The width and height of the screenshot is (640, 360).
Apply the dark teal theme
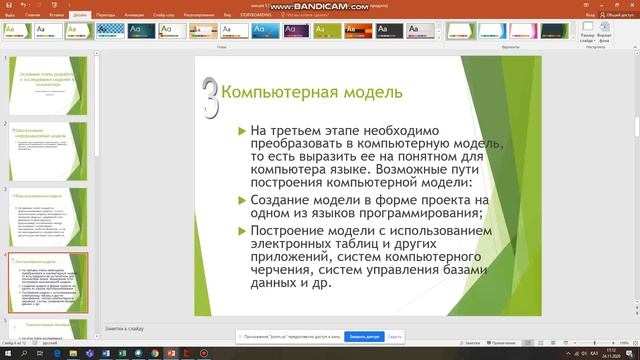click(141, 31)
